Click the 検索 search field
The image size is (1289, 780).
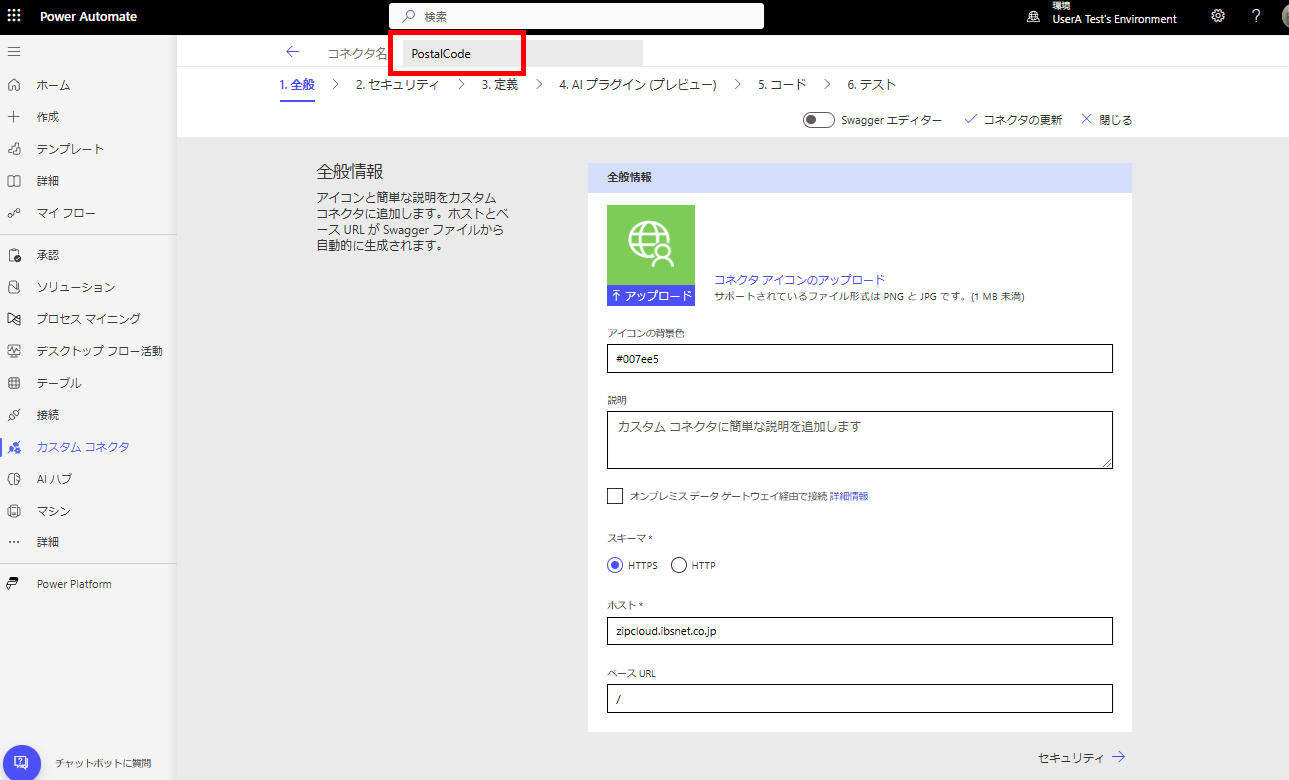(576, 16)
